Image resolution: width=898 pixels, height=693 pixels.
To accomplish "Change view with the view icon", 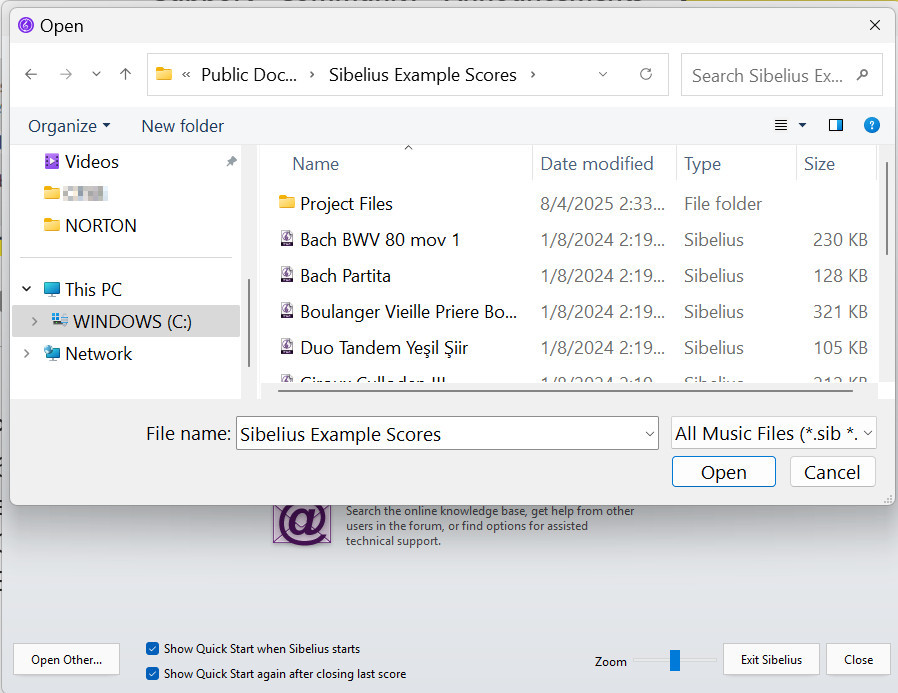I will [x=781, y=125].
